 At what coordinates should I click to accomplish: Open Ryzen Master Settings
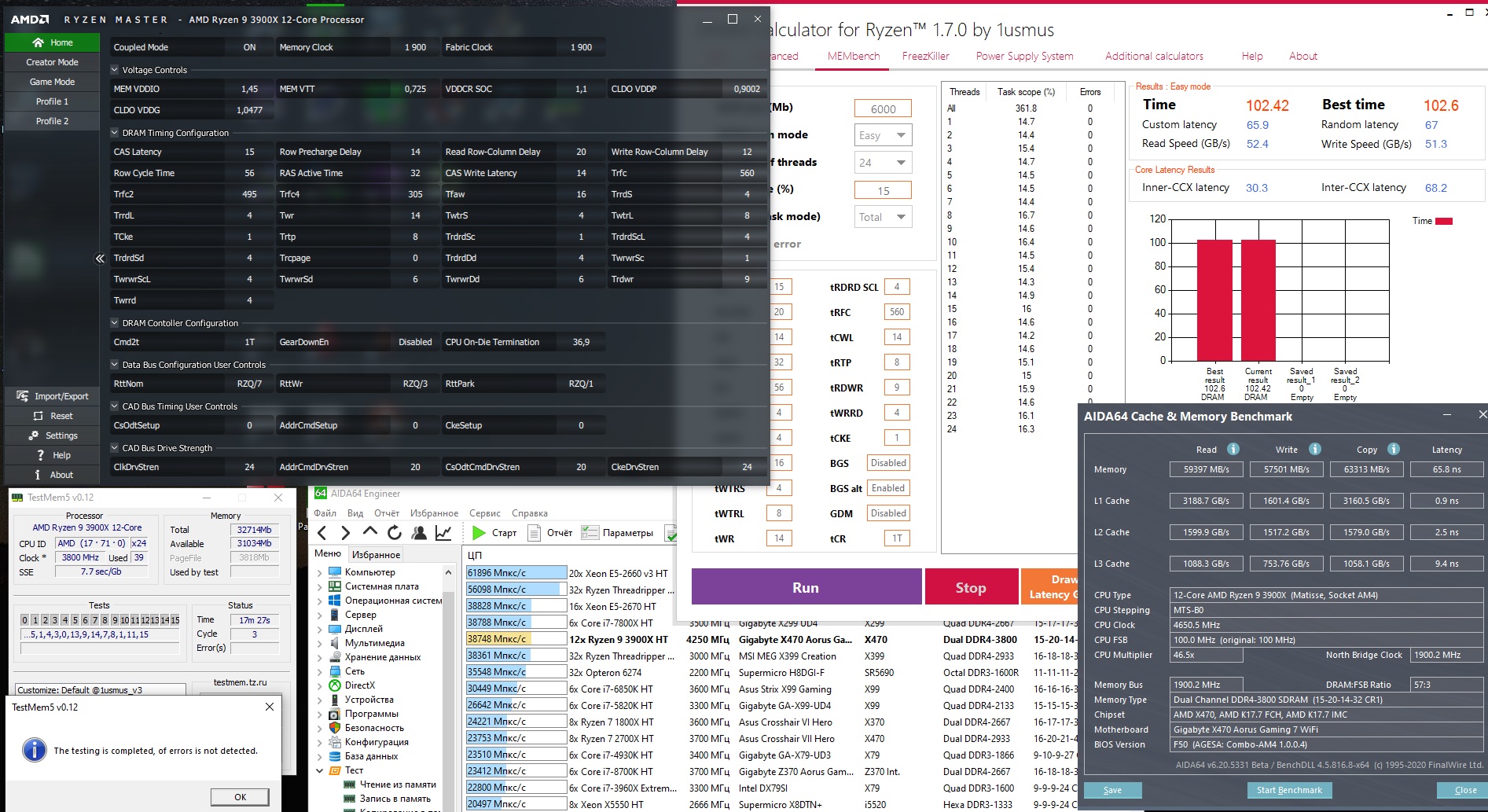[53, 435]
